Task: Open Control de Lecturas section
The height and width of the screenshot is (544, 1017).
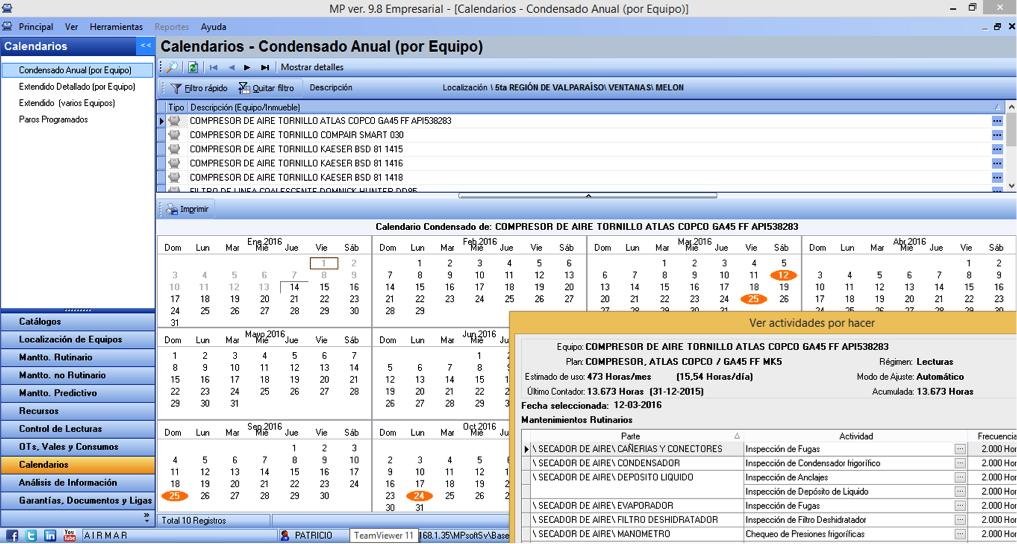Action: [x=78, y=429]
